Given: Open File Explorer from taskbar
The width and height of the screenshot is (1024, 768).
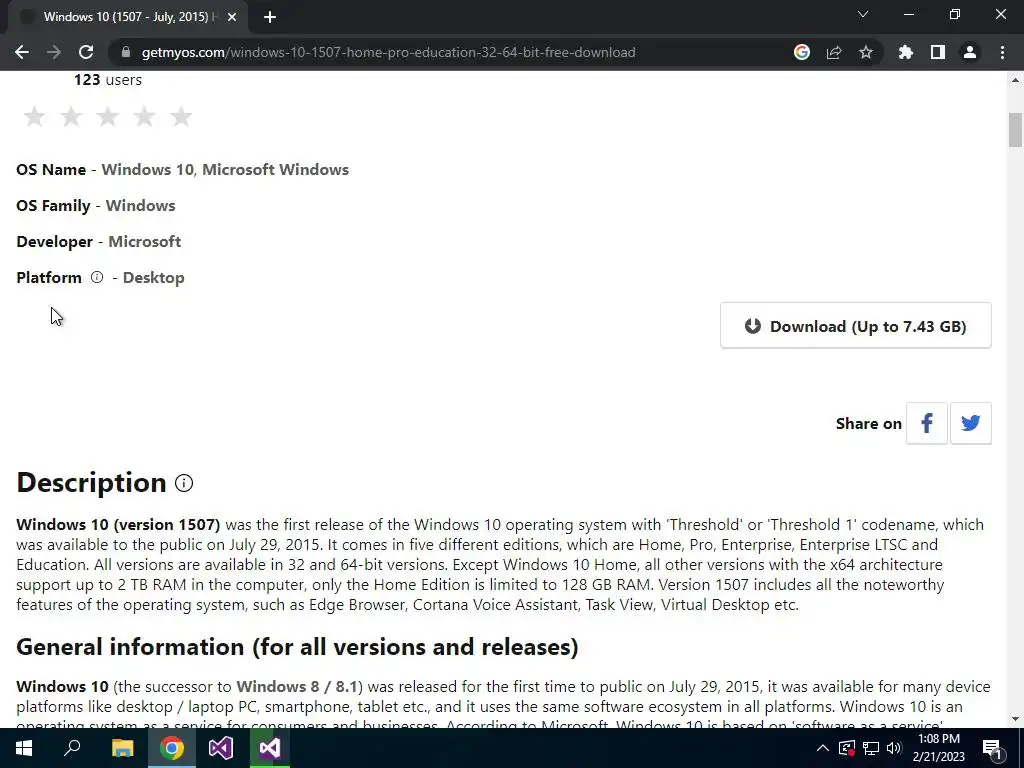Looking at the screenshot, I should click(122, 748).
